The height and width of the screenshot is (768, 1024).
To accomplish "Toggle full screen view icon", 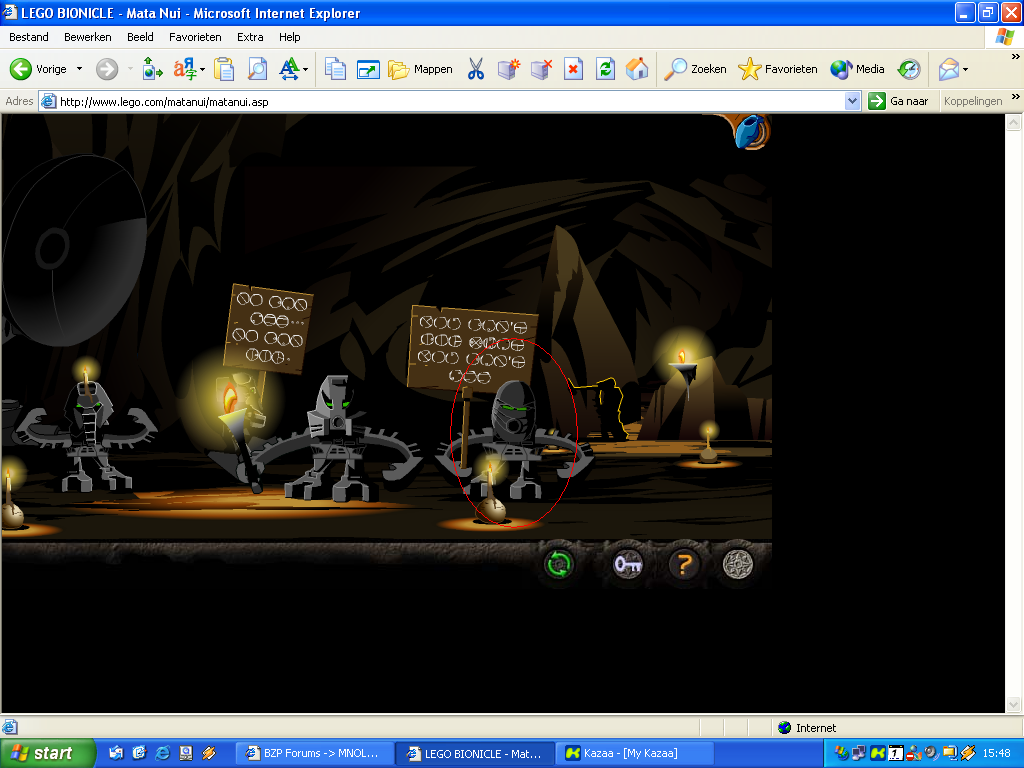I will [x=368, y=69].
